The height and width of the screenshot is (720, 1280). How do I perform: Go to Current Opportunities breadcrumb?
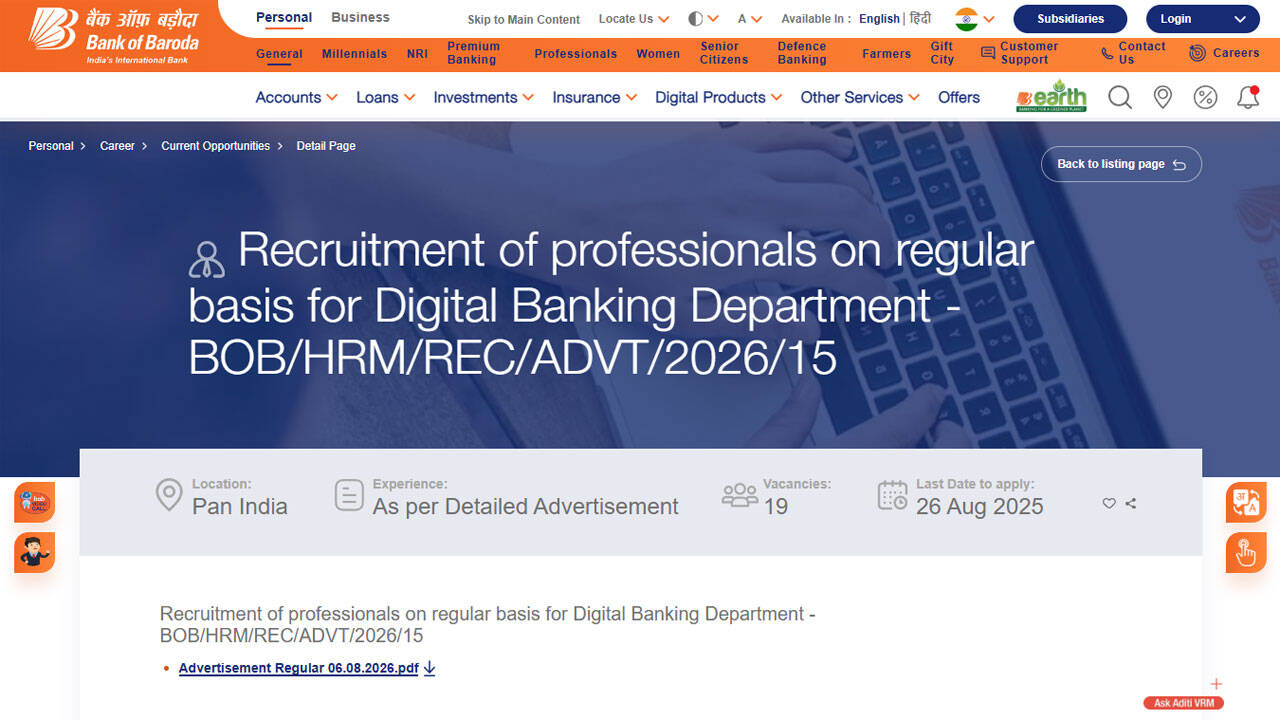click(x=215, y=146)
